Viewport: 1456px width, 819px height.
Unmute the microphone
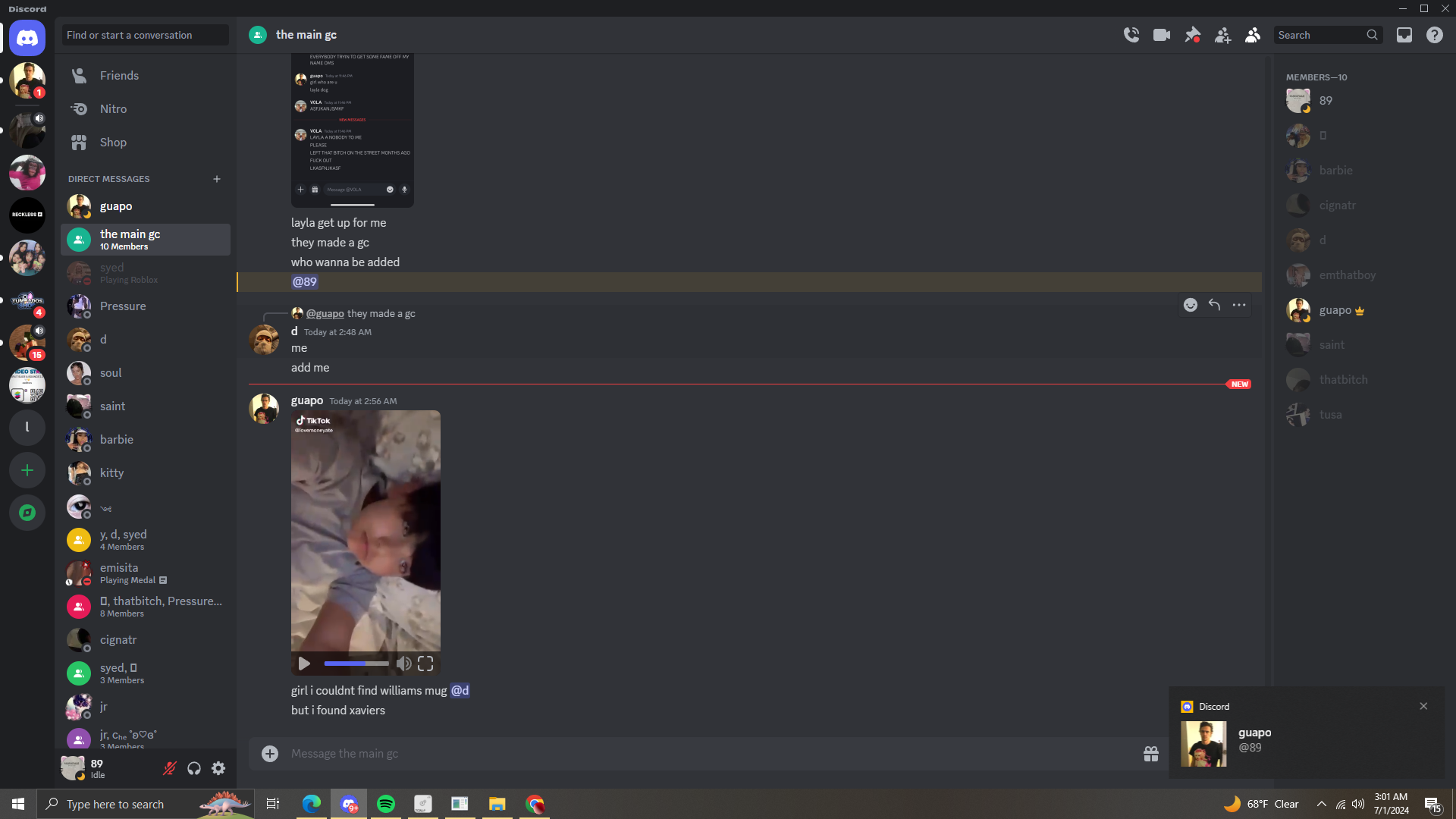coord(170,769)
